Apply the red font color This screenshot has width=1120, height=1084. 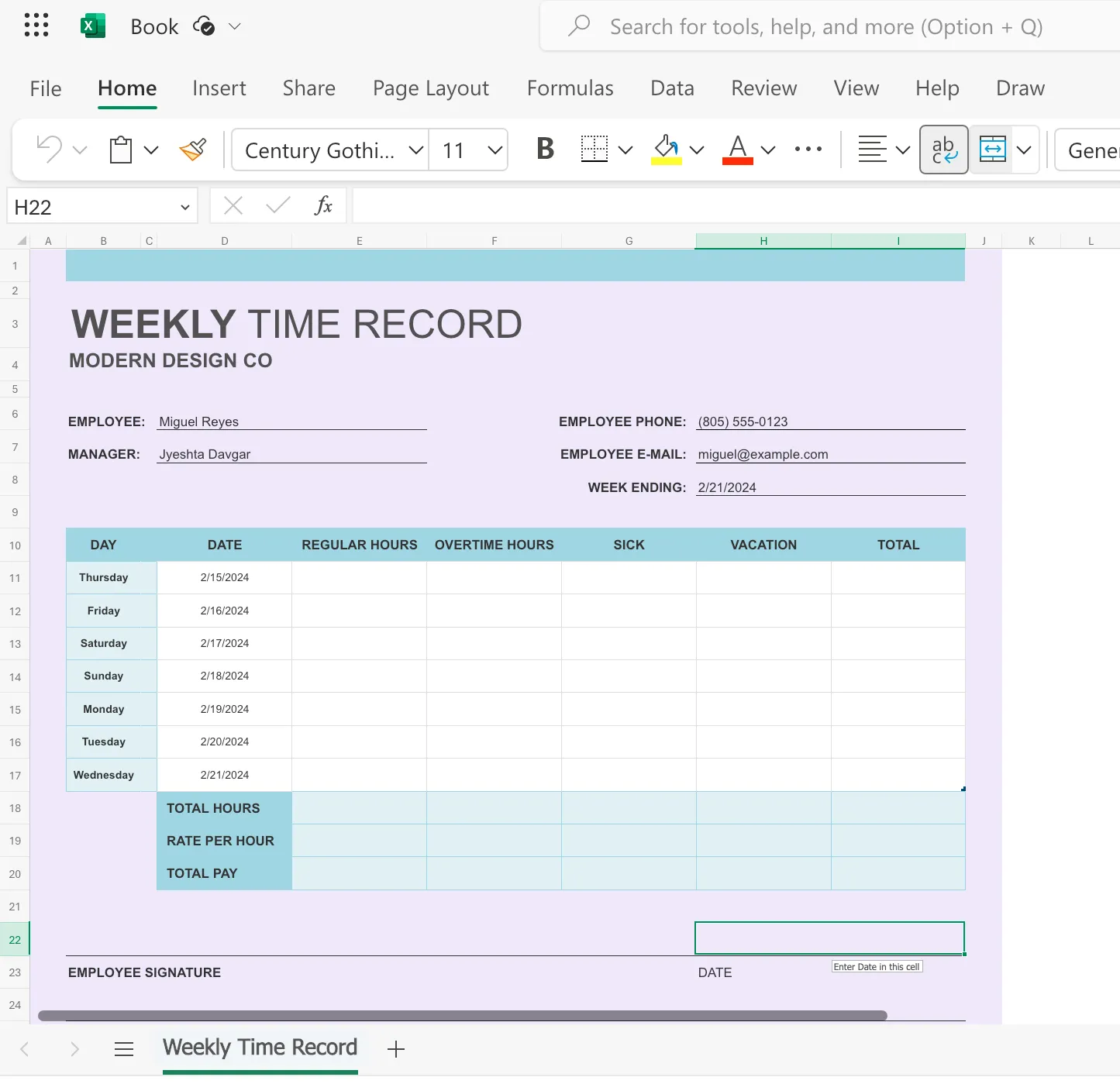[x=738, y=149]
